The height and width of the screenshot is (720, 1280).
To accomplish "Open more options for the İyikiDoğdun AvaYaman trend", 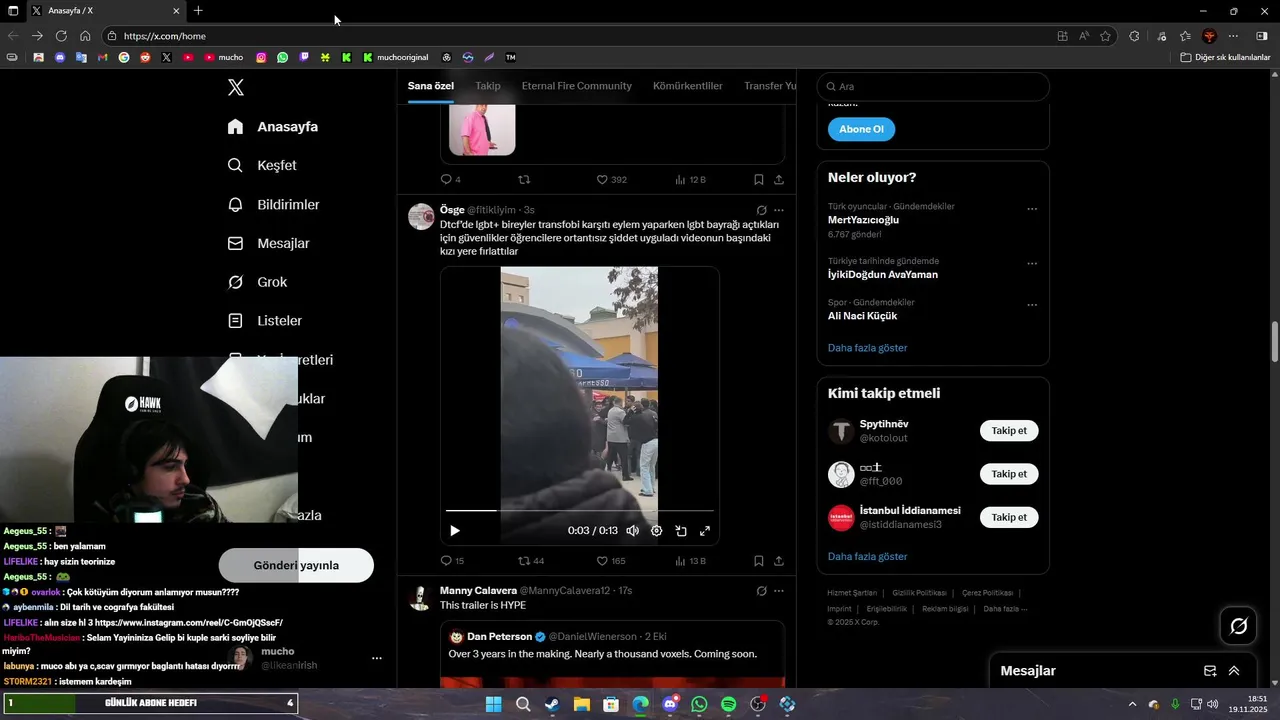I will (1032, 264).
